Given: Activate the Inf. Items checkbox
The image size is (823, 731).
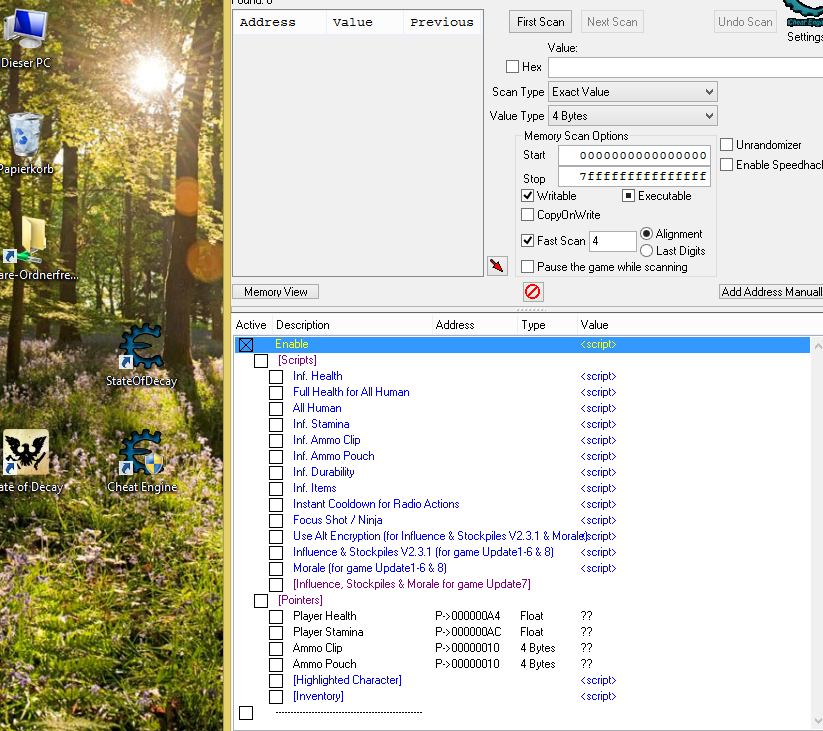Looking at the screenshot, I should point(276,489).
